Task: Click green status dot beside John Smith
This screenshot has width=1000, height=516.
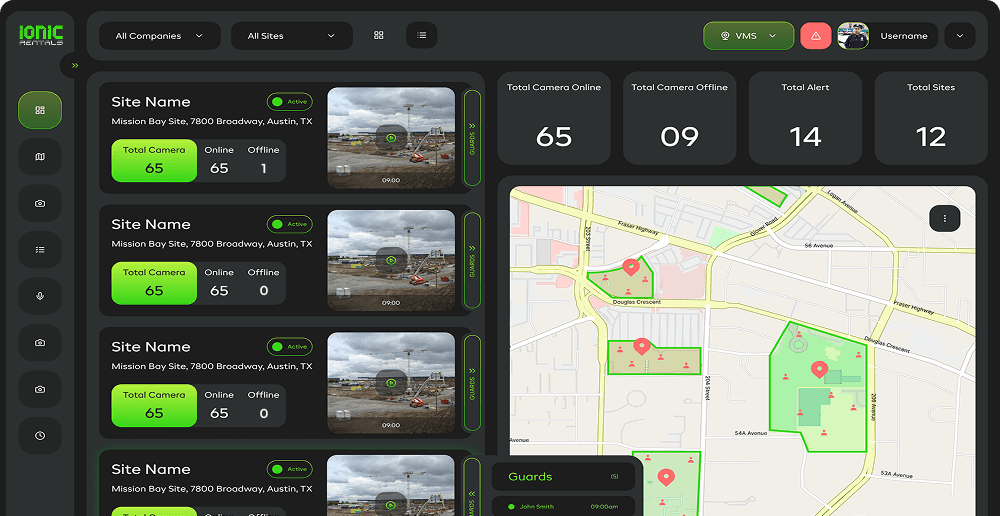Action: [511, 507]
